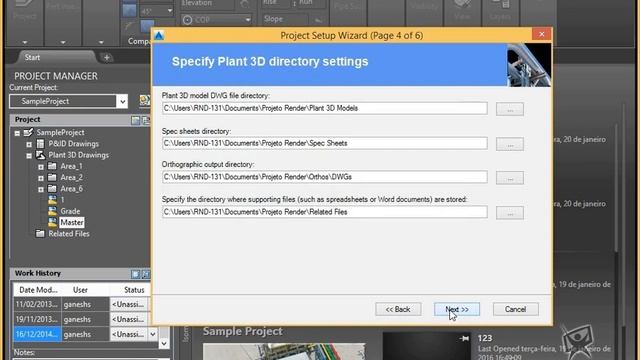Open the COP dropdown in ribbon

click(247, 20)
